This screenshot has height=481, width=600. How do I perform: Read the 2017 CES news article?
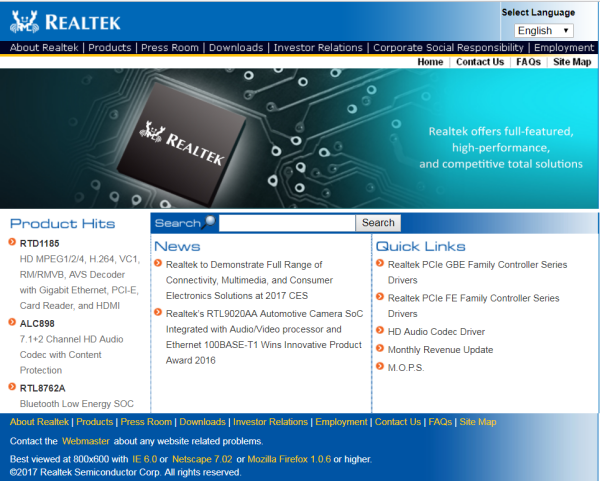pos(249,280)
